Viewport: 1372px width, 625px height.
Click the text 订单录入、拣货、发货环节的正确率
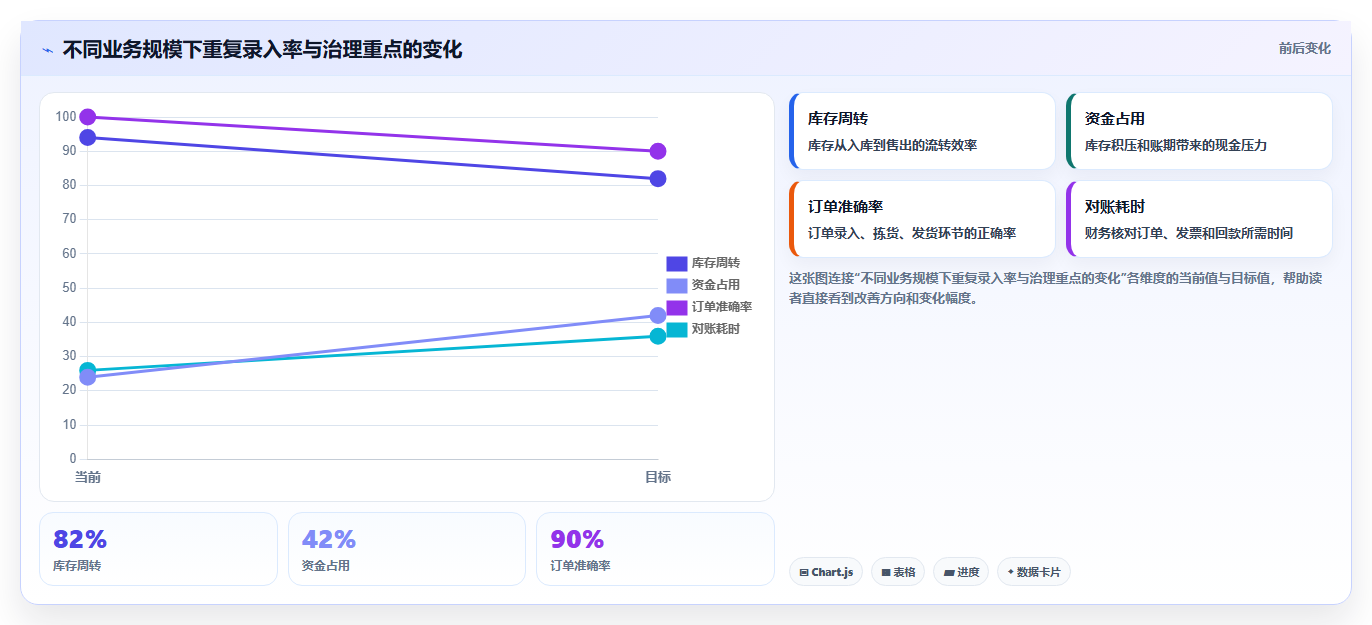[x=912, y=233]
